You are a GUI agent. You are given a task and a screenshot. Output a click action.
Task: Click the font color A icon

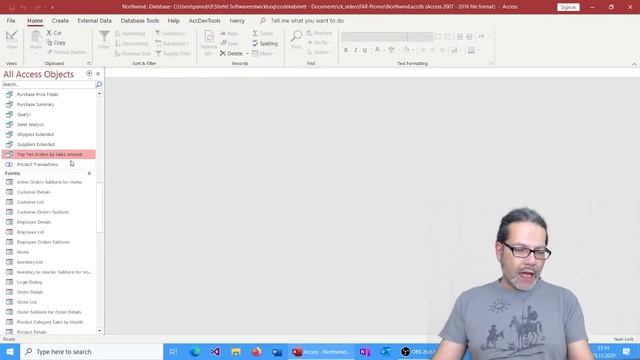[x=377, y=50]
